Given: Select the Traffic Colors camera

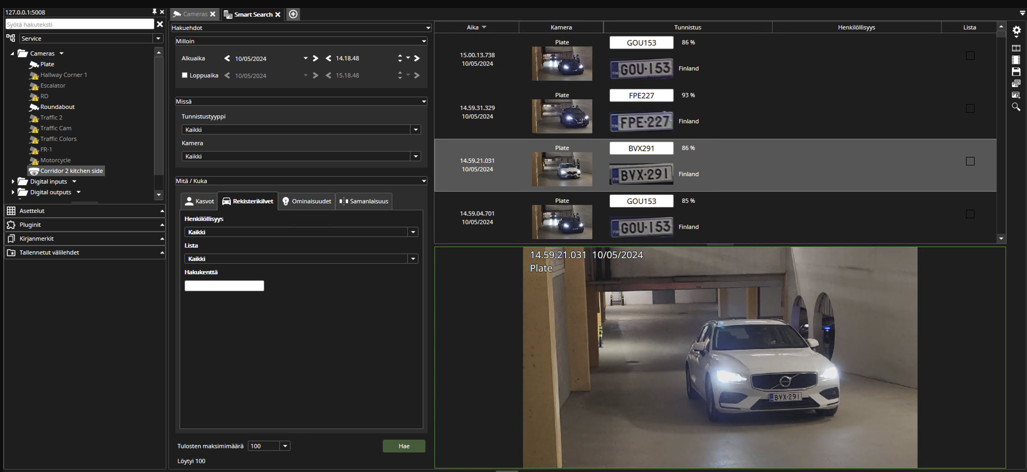Looking at the screenshot, I should click(58, 139).
